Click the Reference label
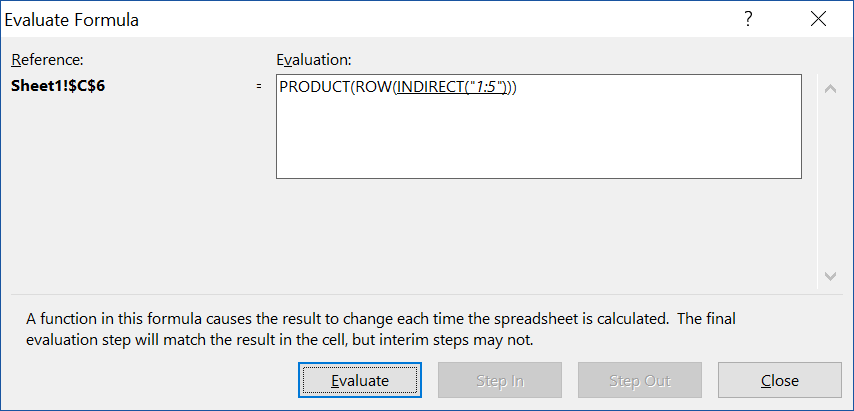This screenshot has width=854, height=411. click(x=47, y=59)
